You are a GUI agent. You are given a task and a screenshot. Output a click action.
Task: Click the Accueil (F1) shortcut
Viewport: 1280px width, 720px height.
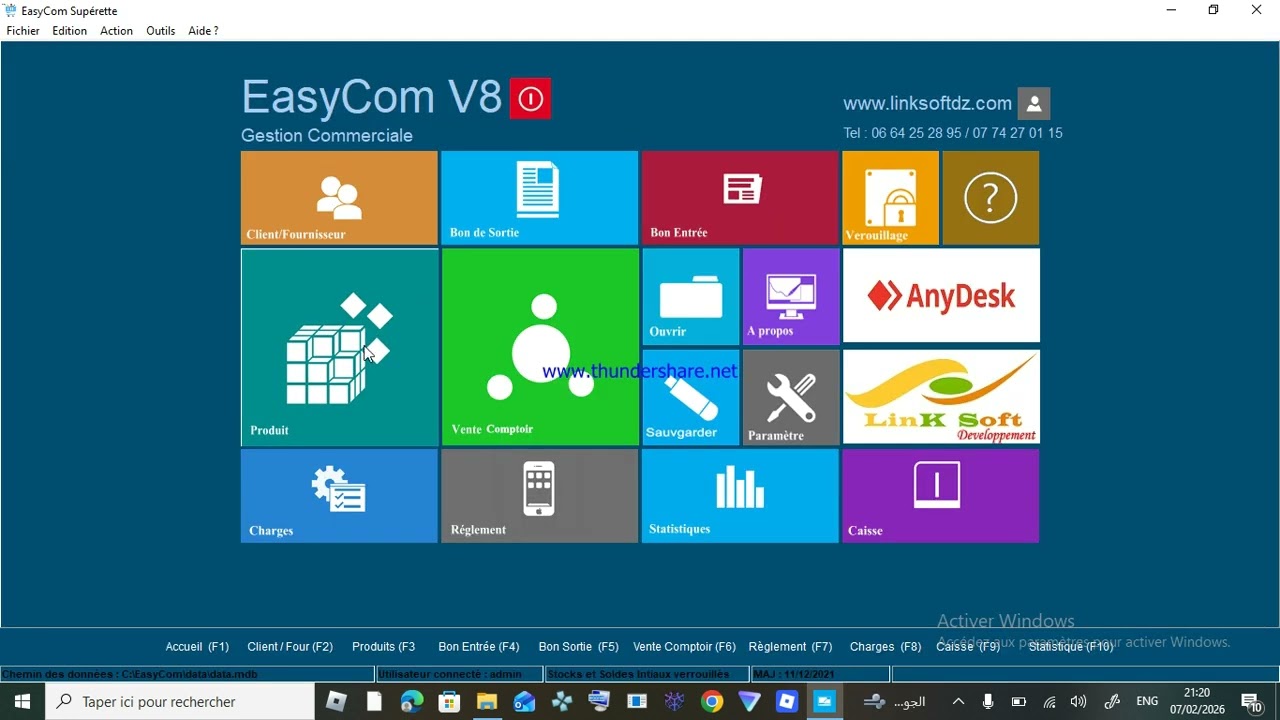pyautogui.click(x=197, y=647)
